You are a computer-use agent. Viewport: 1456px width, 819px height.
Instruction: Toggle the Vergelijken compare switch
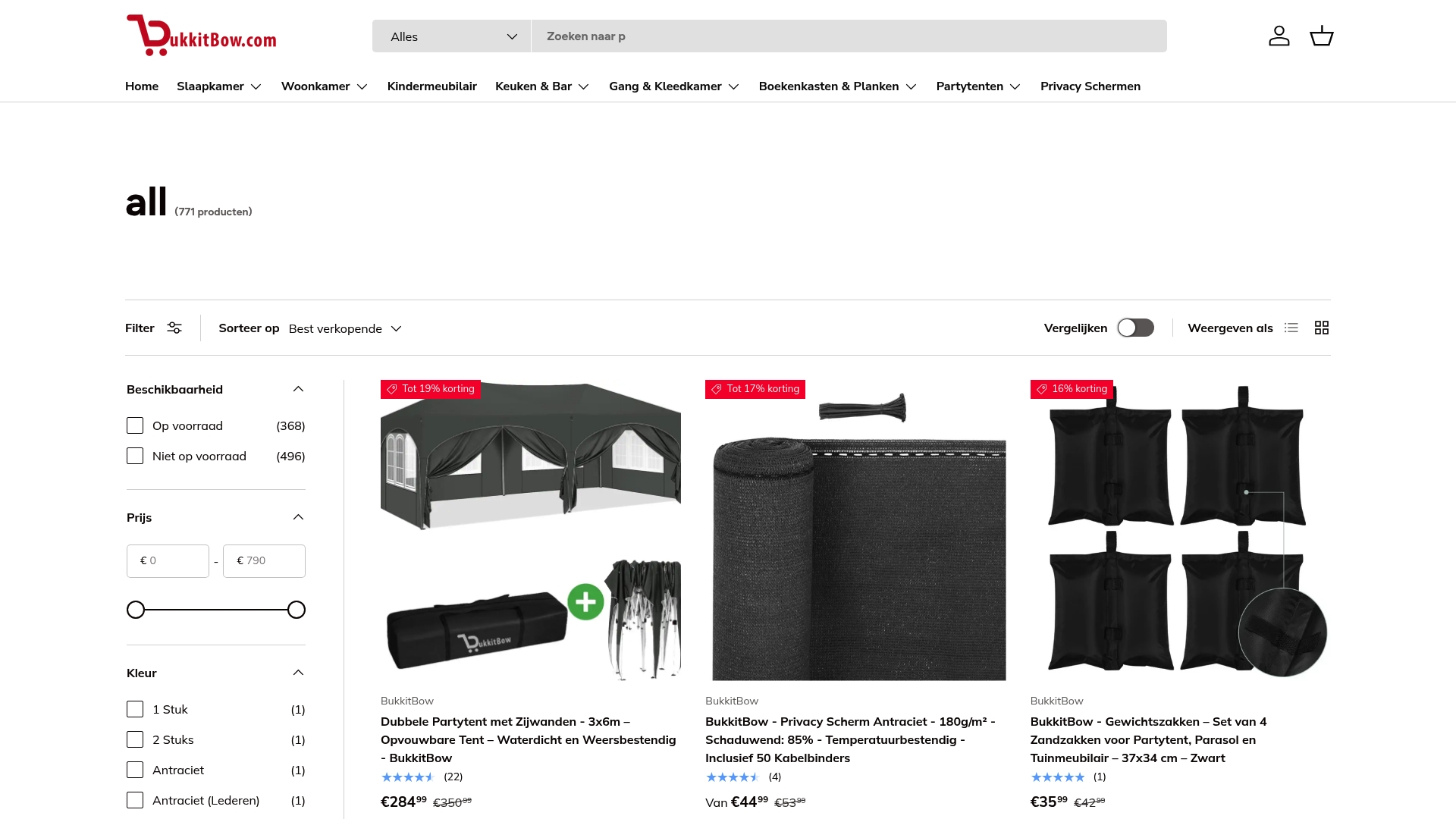tap(1135, 328)
